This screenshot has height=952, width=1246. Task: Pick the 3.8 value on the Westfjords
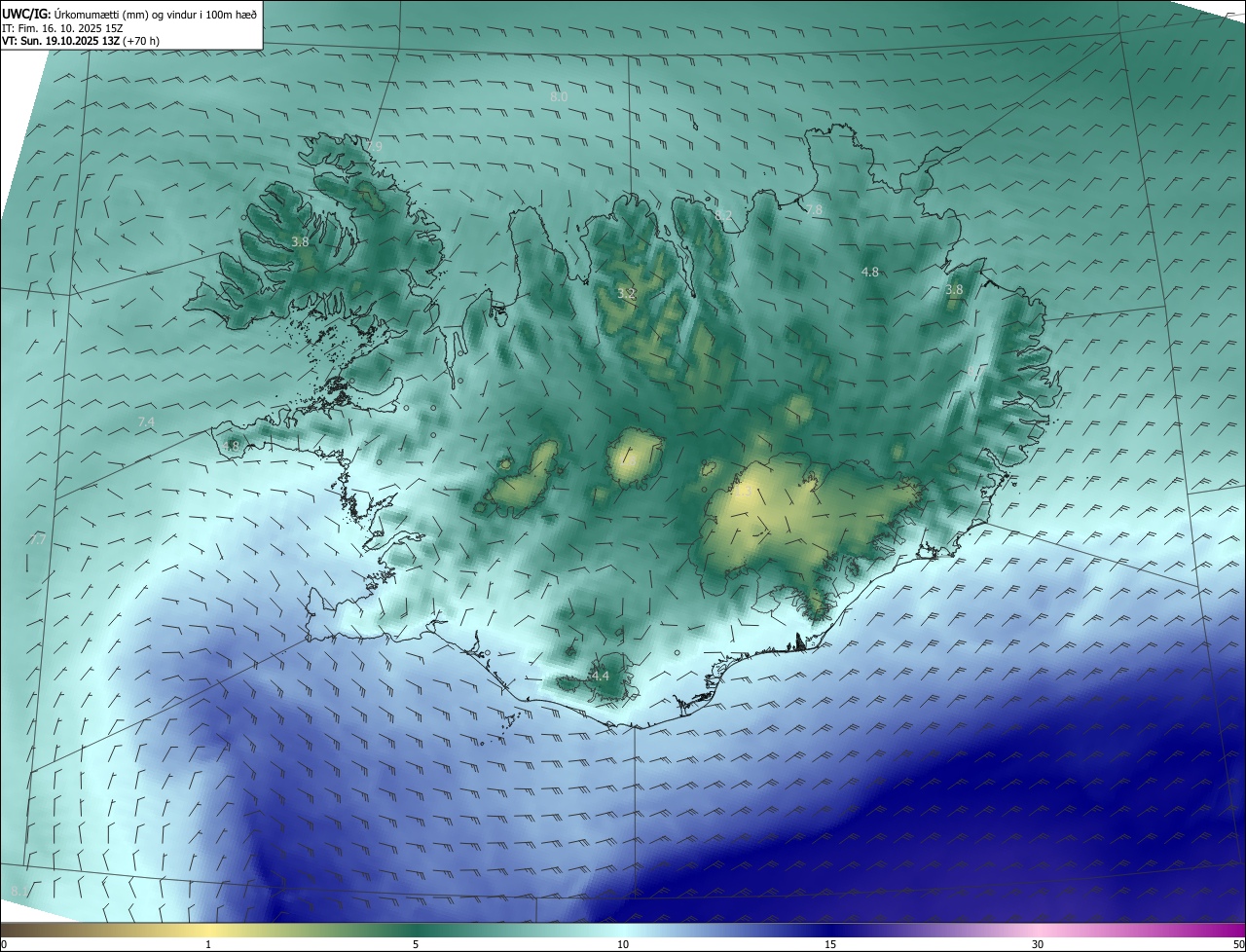(x=300, y=241)
